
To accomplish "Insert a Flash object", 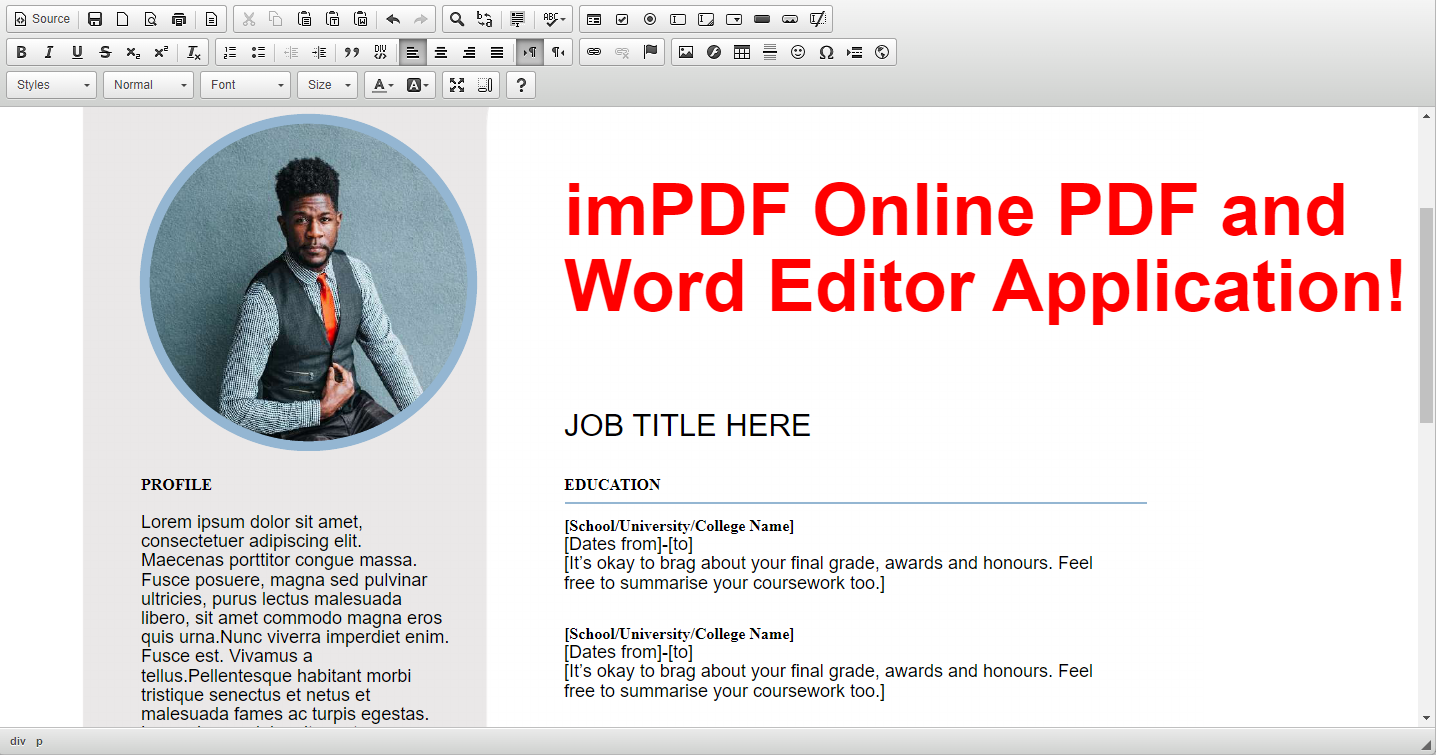I will pyautogui.click(x=714, y=52).
